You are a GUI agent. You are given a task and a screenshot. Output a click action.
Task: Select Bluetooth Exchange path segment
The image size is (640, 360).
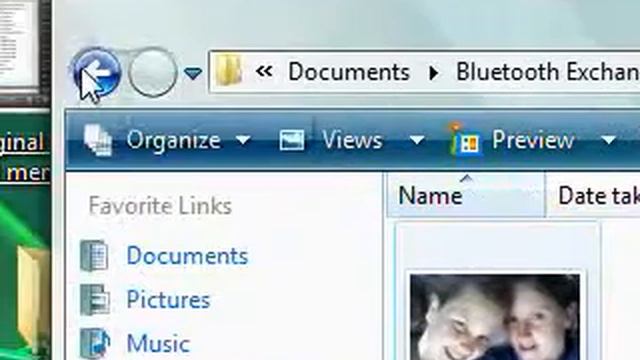(548, 72)
